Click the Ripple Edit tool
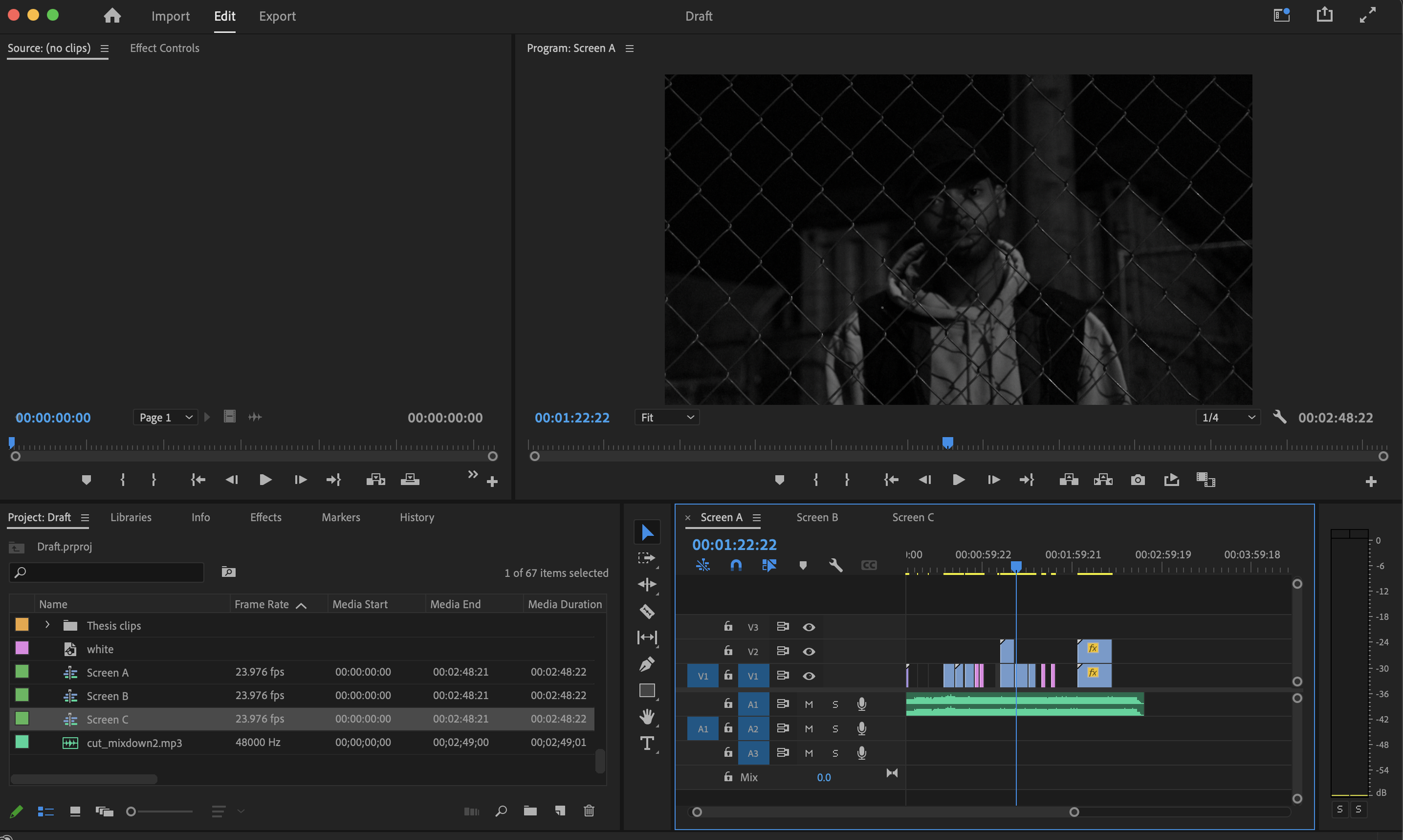Viewport: 1403px width, 840px height. 647,584
